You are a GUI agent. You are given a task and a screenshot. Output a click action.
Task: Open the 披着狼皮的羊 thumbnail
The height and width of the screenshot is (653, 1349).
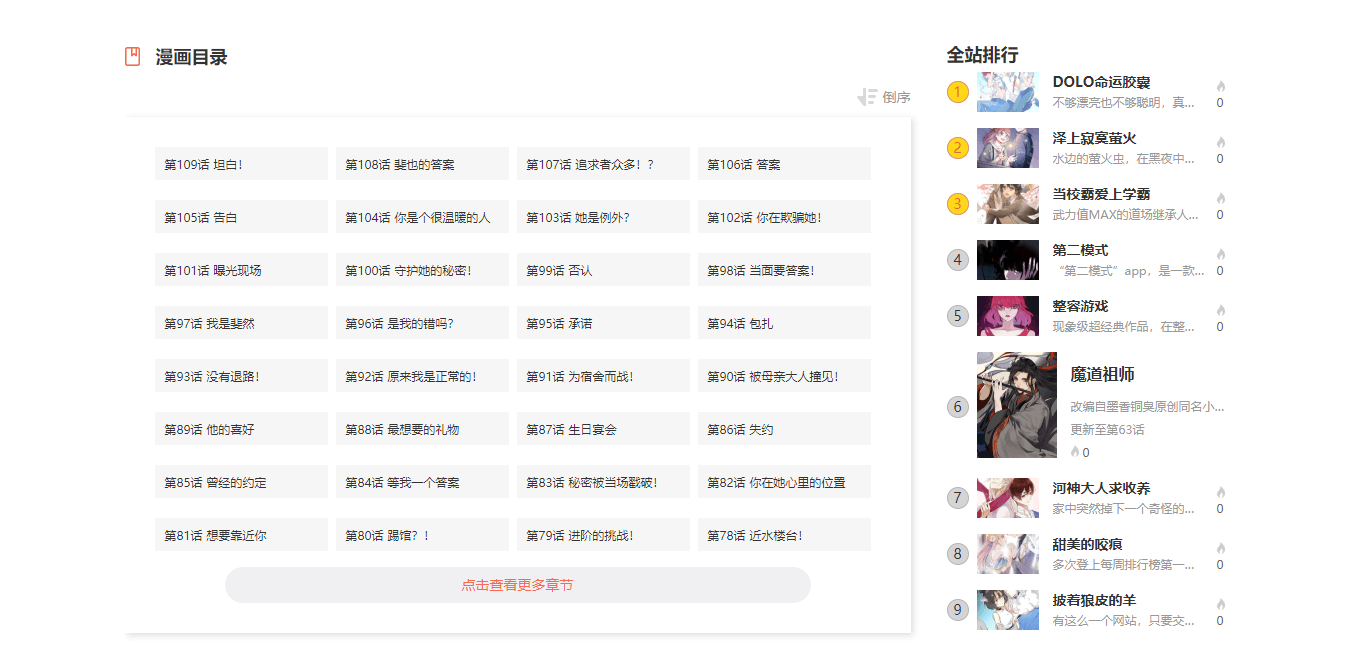tap(1008, 610)
